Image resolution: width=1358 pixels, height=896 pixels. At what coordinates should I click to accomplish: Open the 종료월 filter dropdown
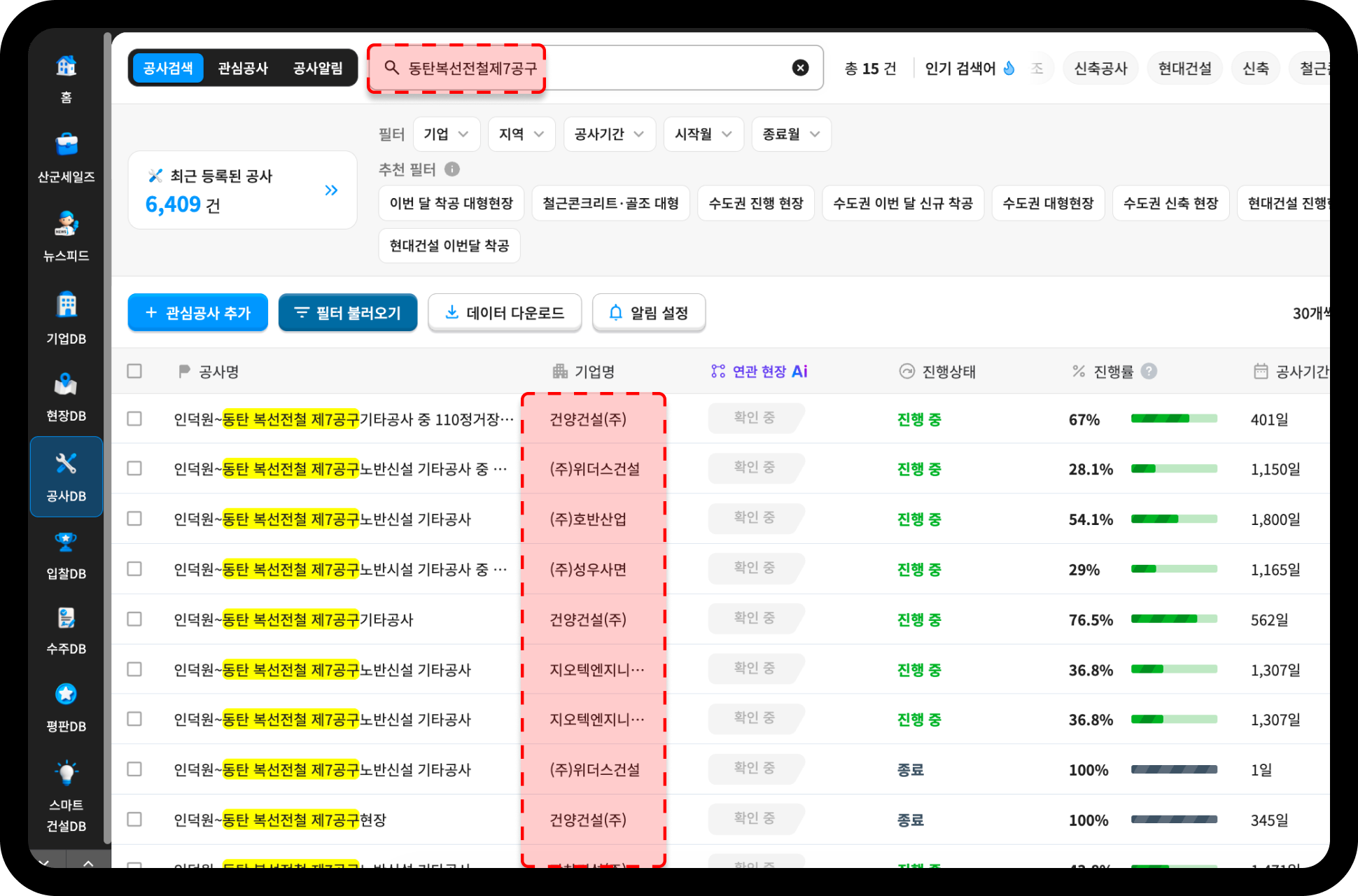pos(792,134)
